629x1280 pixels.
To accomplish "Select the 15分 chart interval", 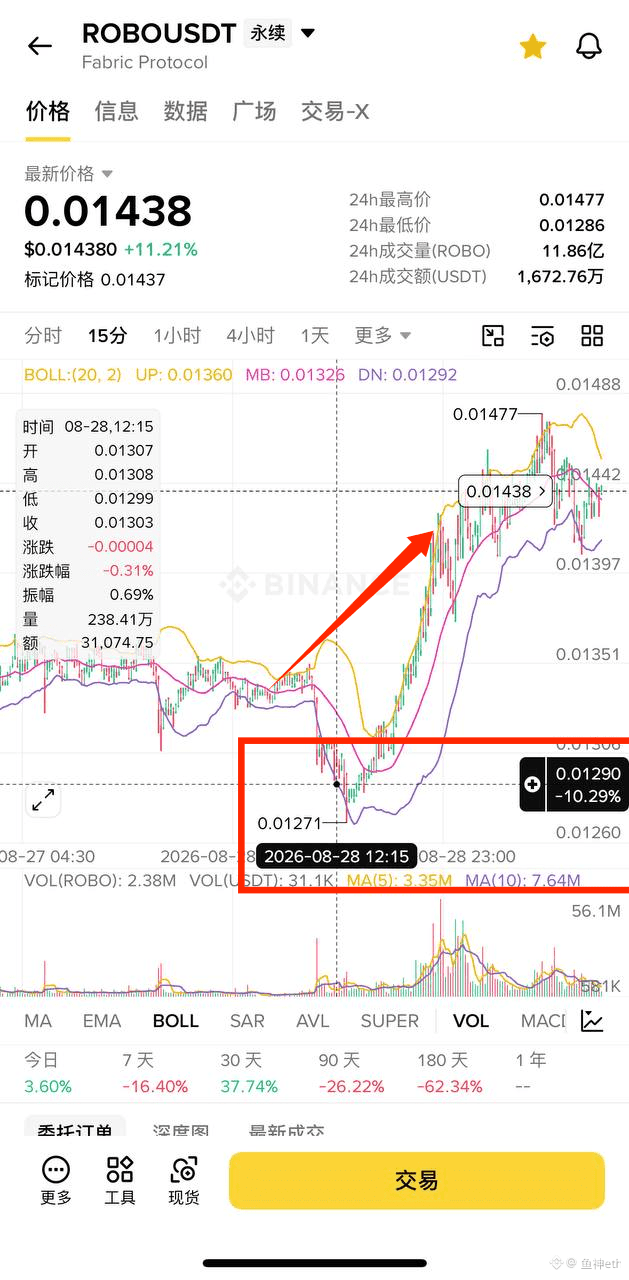I will [107, 335].
